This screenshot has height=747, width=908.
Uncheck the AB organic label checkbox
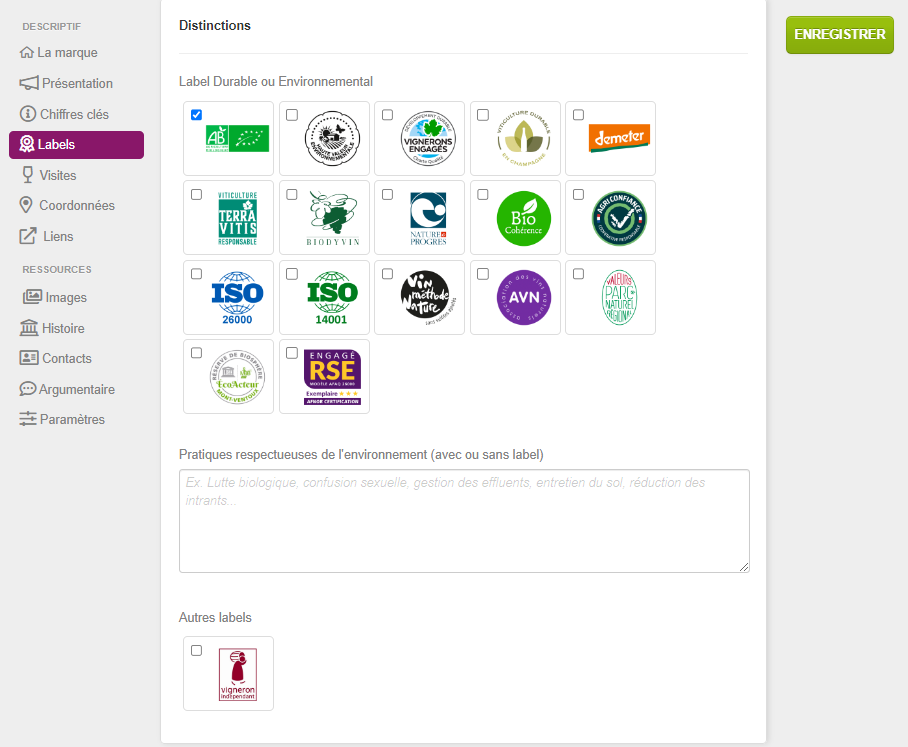196,115
